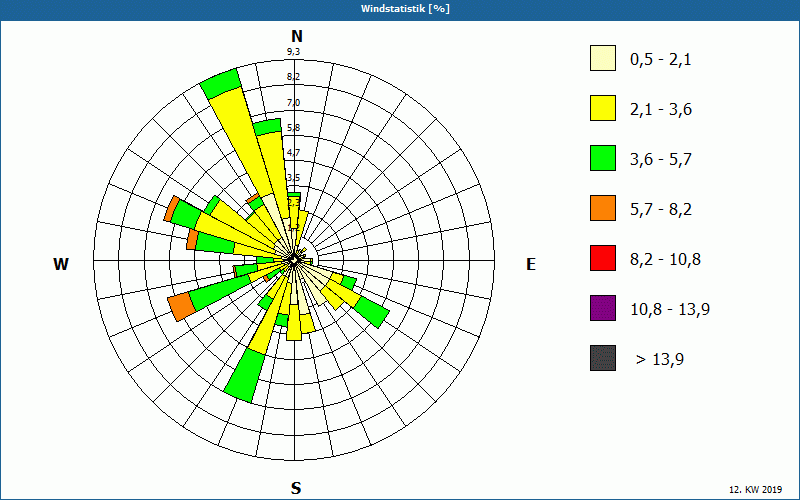This screenshot has width=800, height=500.
Task: Click the 5,8 scale value
Action: tap(293, 128)
